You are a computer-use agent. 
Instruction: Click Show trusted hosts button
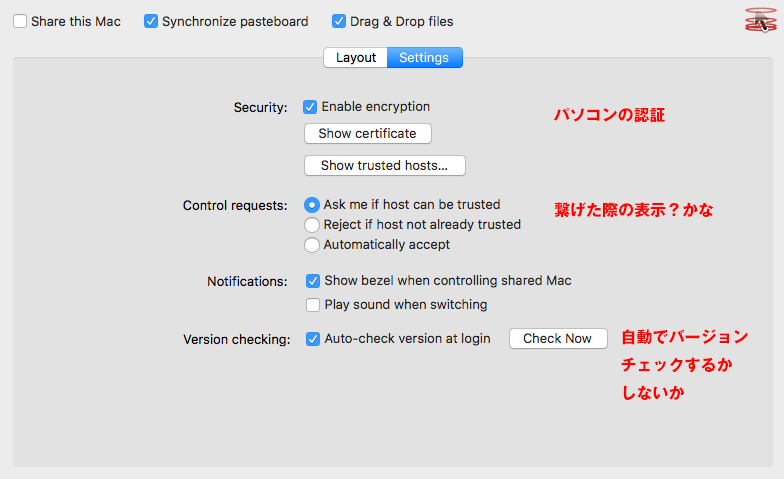384,166
